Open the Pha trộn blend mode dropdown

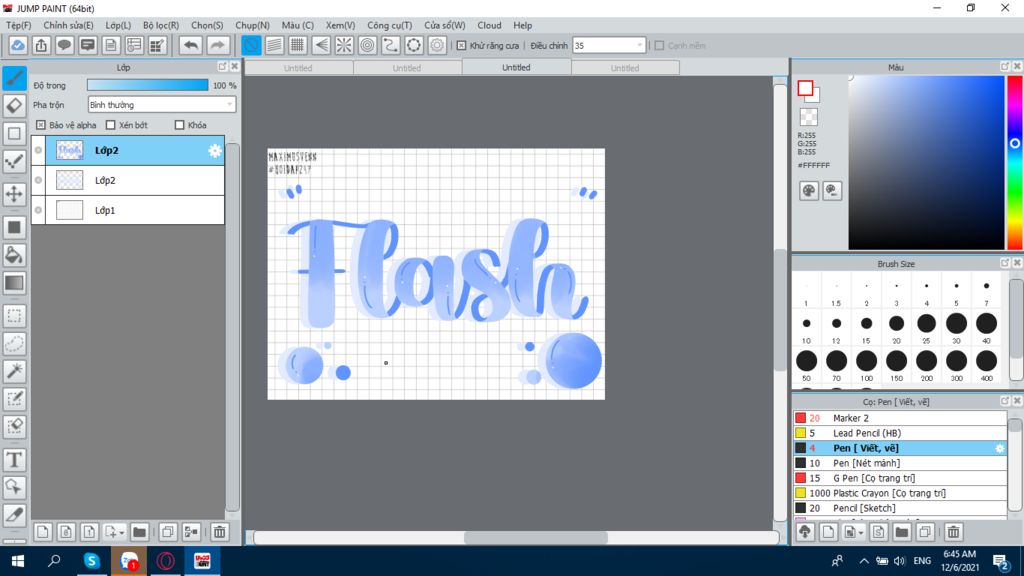(x=161, y=104)
